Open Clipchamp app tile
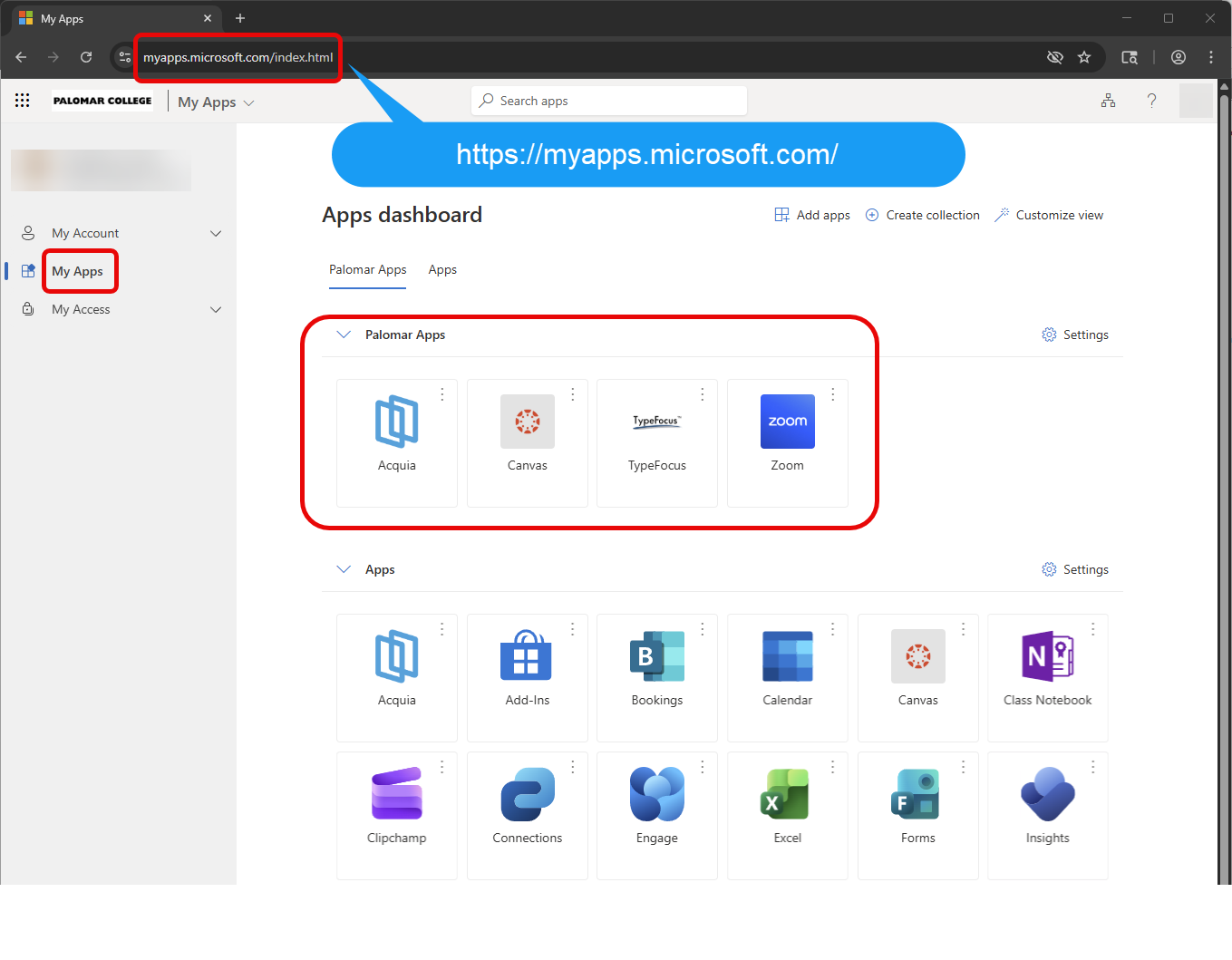Viewport: 1232px width, 960px height. point(396,806)
